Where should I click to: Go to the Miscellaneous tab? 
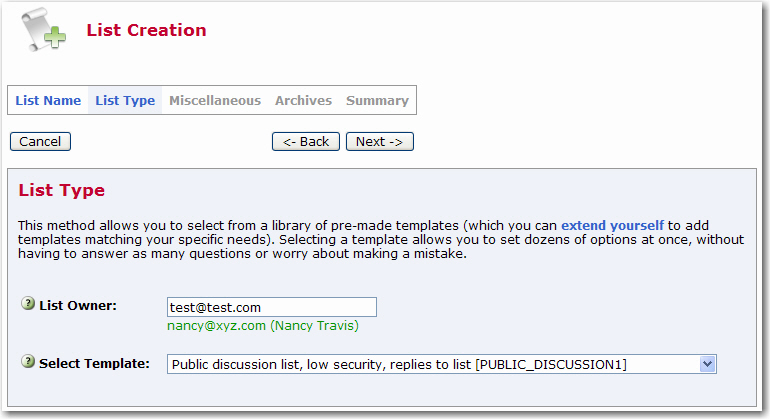coord(215,100)
